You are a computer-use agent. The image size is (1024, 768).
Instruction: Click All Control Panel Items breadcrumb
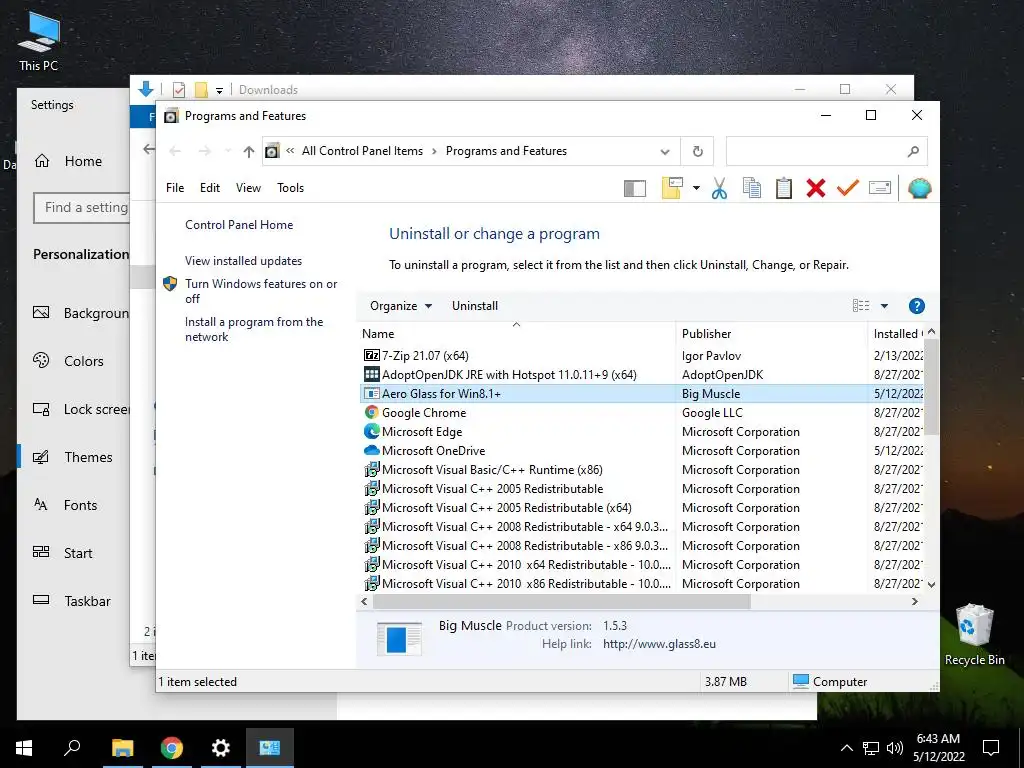tap(362, 151)
